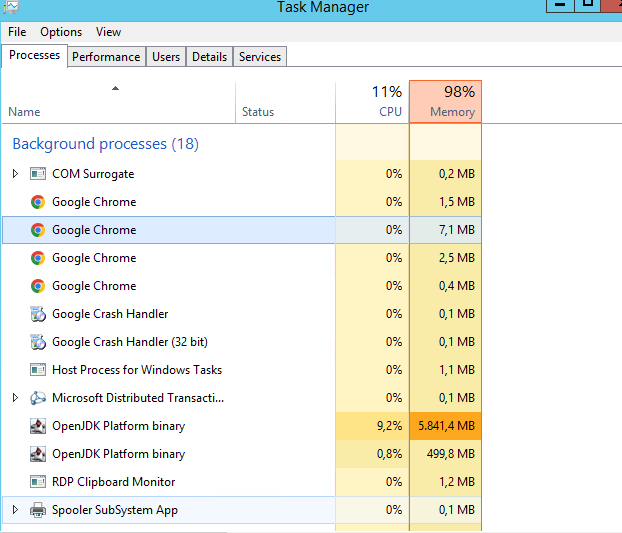The height and width of the screenshot is (533, 622).
Task: Click Chrome icon in 0,4 MB row
Action: click(x=38, y=286)
